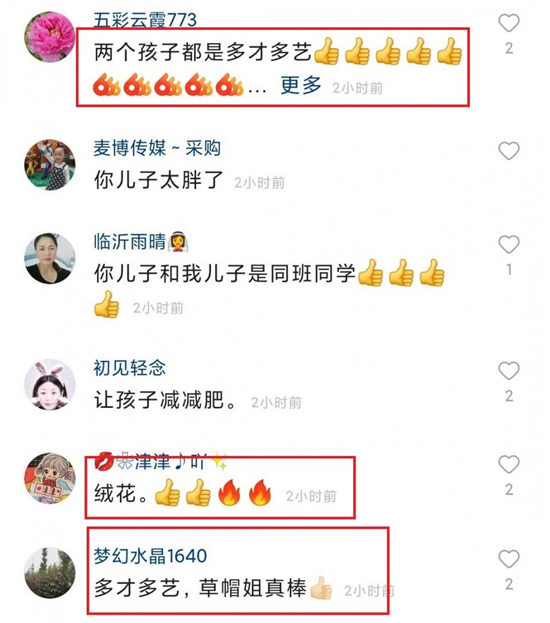Like 麦博传媒~采购's comment
This screenshot has height=623, width=550.
[509, 151]
